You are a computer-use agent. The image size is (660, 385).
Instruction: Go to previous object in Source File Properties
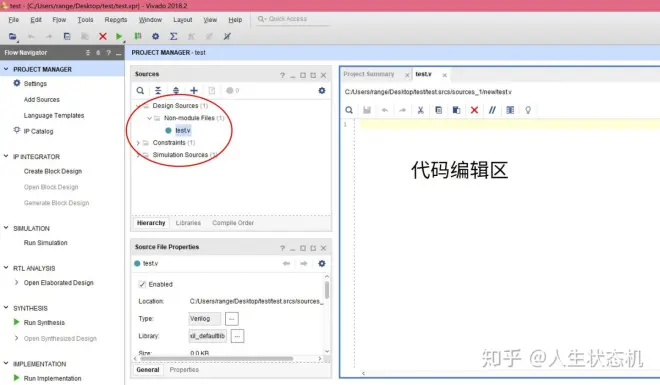tap(287, 263)
